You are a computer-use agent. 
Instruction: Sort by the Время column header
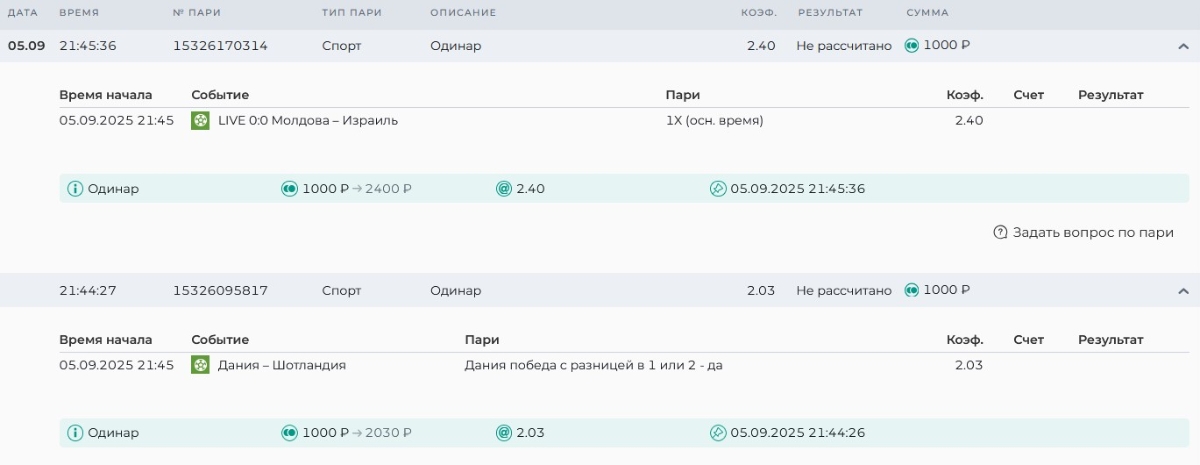click(x=79, y=13)
